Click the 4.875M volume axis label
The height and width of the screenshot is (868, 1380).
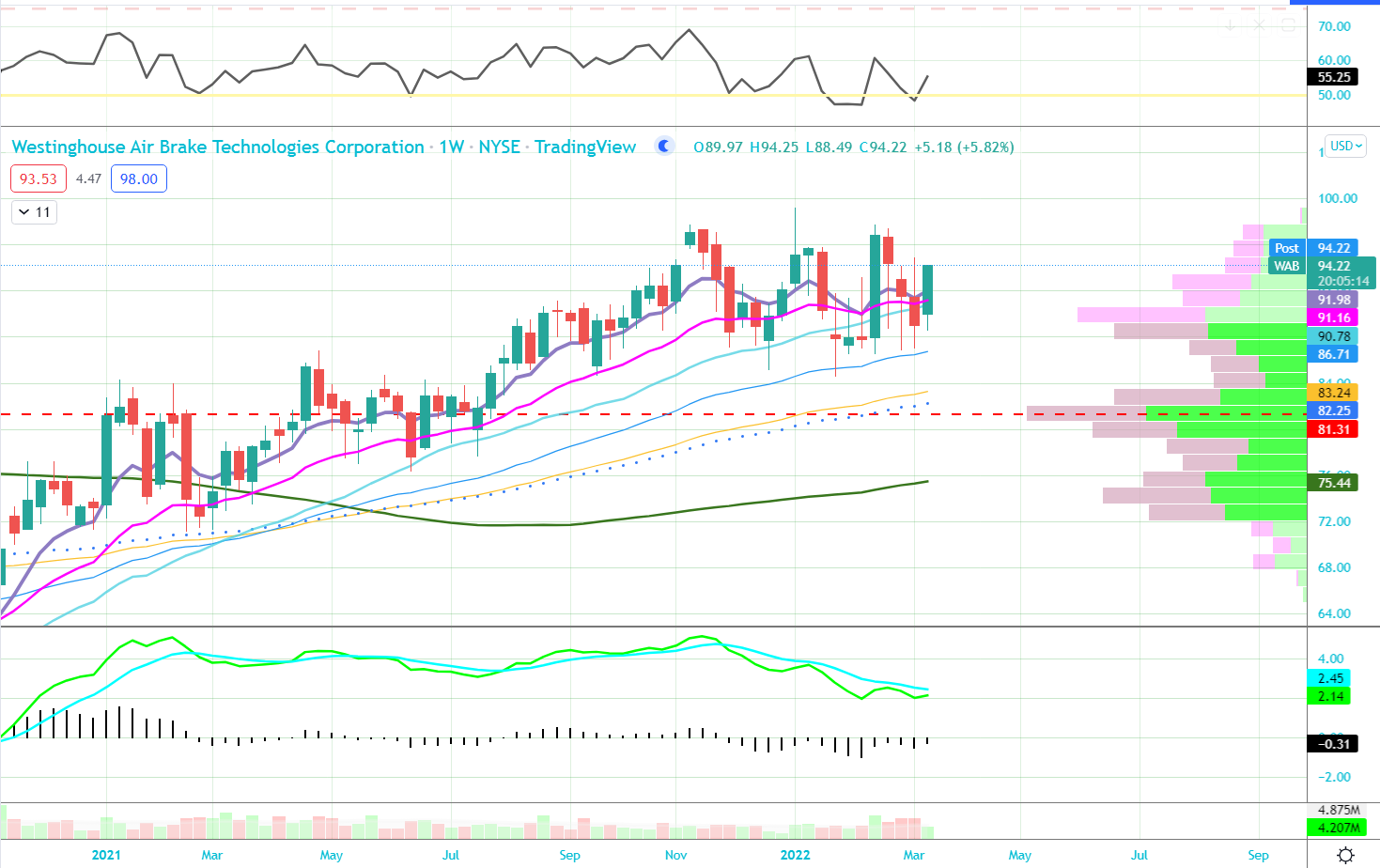(1339, 810)
